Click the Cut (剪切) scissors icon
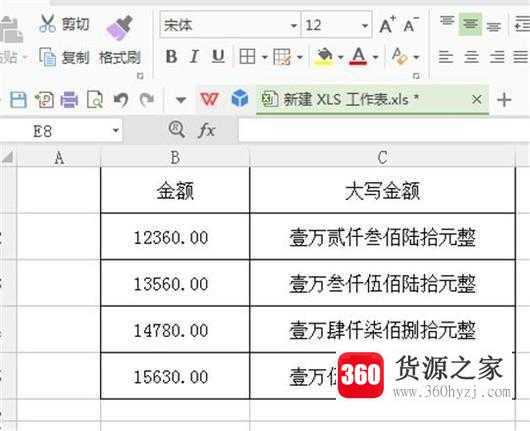 (x=48, y=23)
